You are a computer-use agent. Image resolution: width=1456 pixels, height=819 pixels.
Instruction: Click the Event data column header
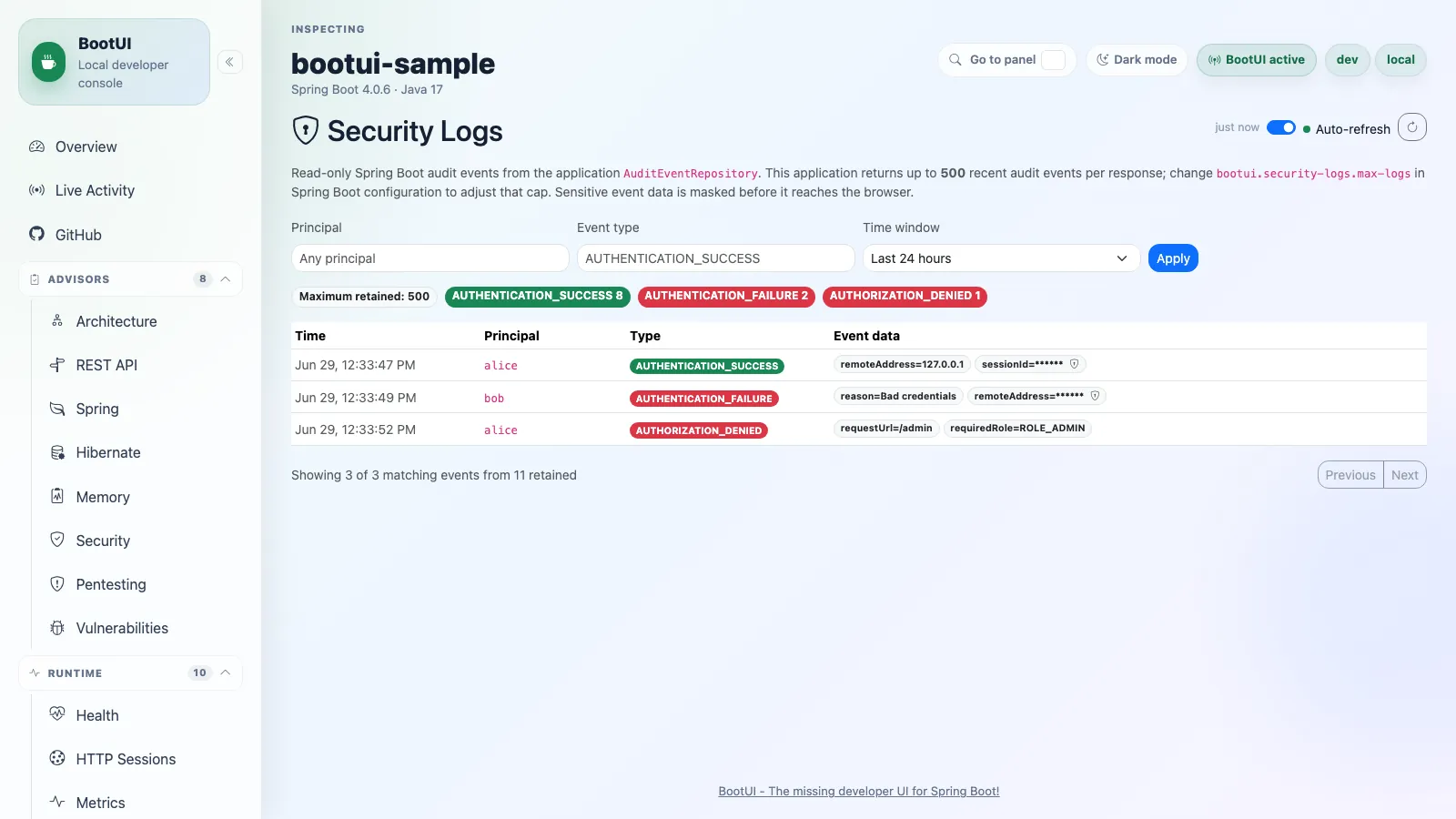click(866, 336)
